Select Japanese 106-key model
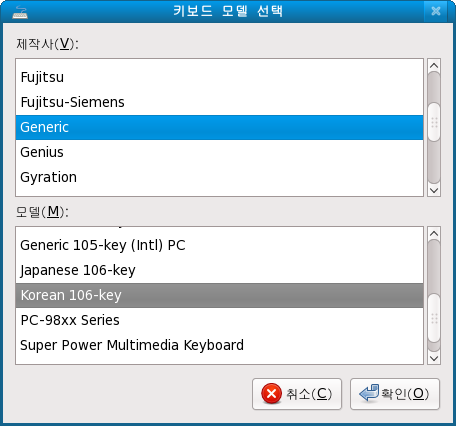Viewport: 456px width, 426px height. coord(219,270)
